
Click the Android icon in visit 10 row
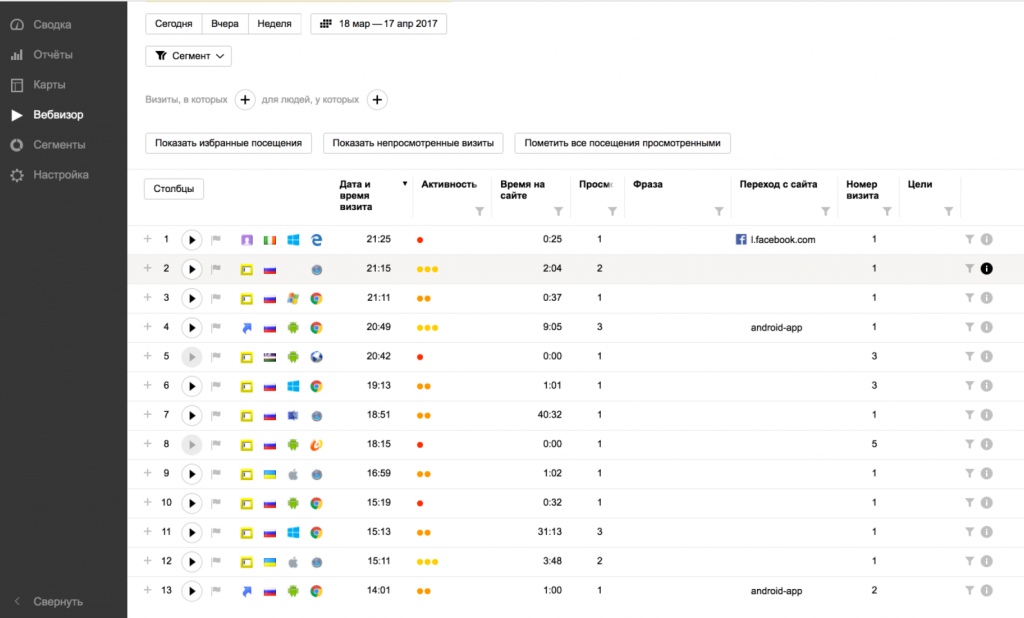(x=293, y=503)
